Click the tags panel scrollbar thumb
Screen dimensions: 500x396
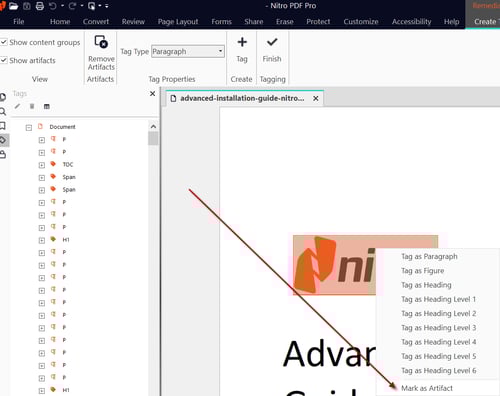point(153,138)
